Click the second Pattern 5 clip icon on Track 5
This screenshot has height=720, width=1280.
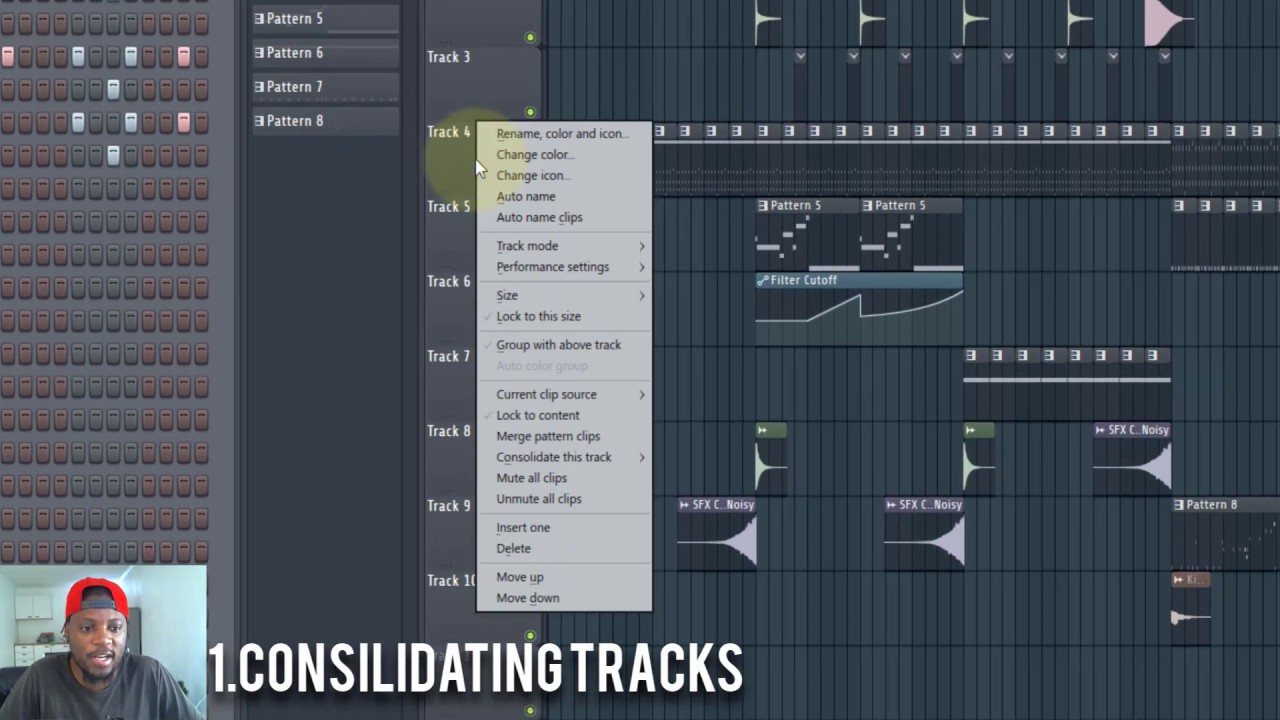point(867,205)
